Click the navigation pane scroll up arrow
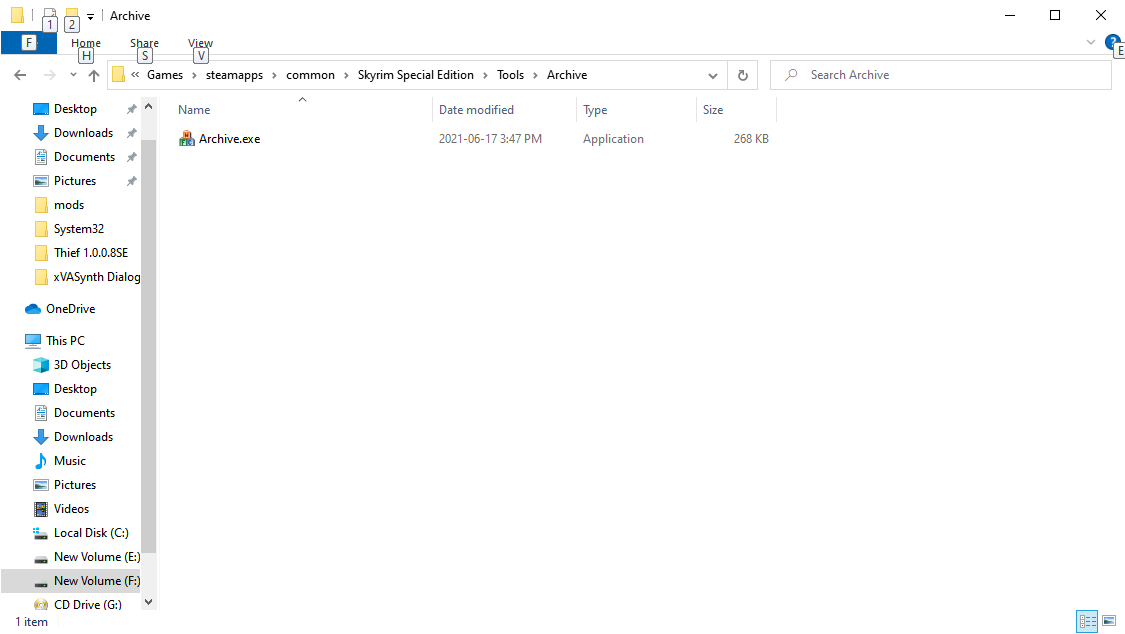Viewport: 1125px width, 634px height. [149, 106]
